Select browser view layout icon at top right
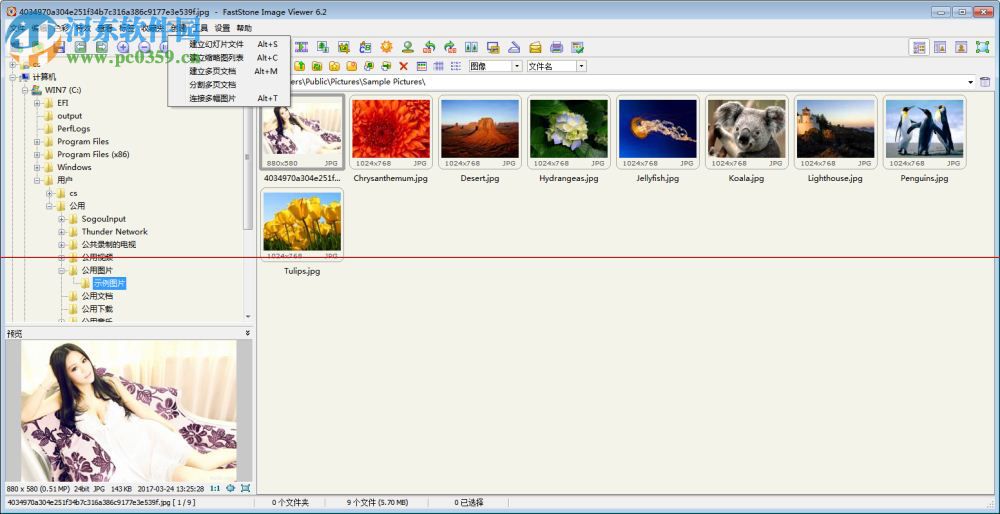This screenshot has height=514, width=1000. (919, 47)
